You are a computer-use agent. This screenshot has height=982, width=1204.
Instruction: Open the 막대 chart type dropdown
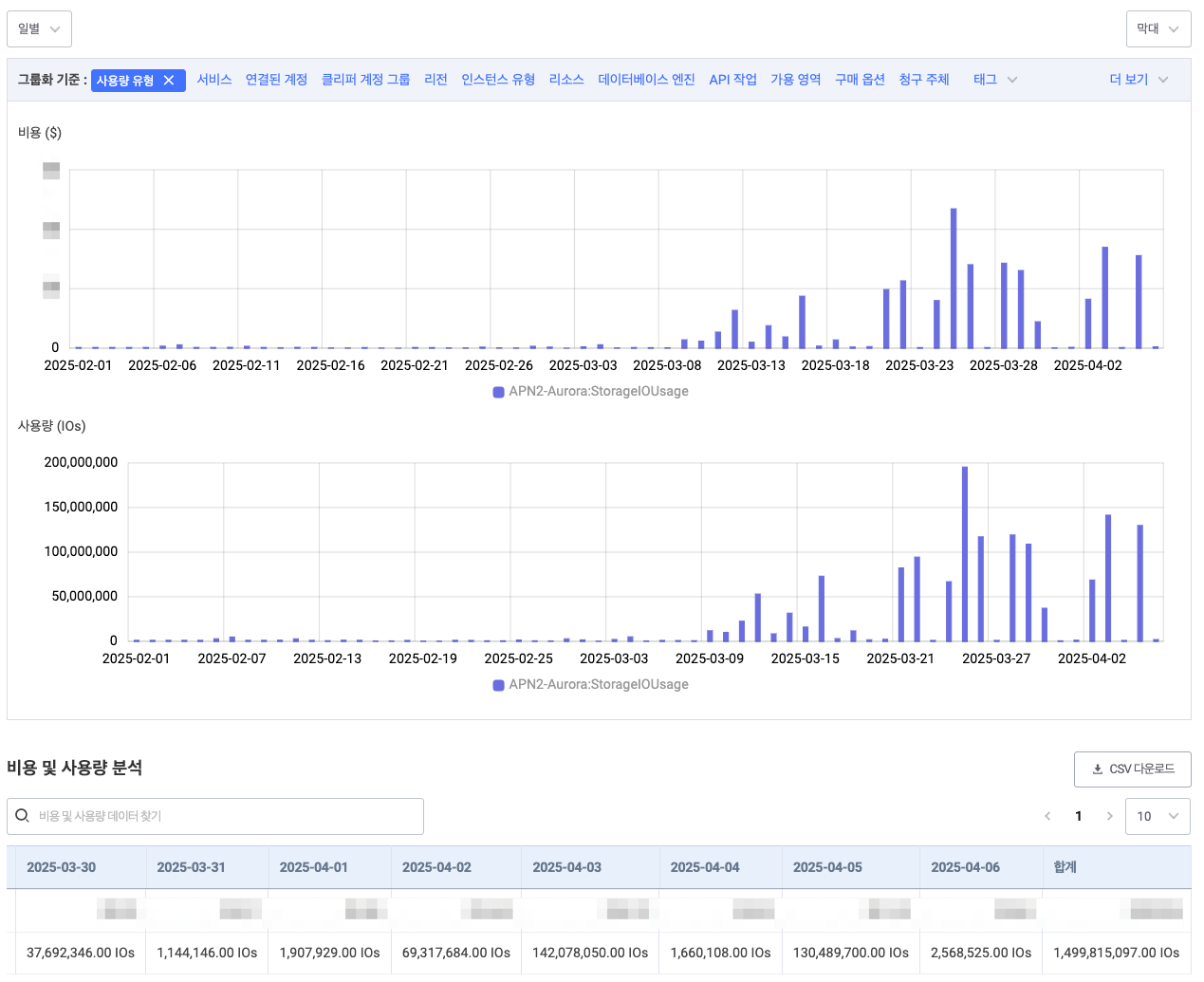coord(1158,29)
